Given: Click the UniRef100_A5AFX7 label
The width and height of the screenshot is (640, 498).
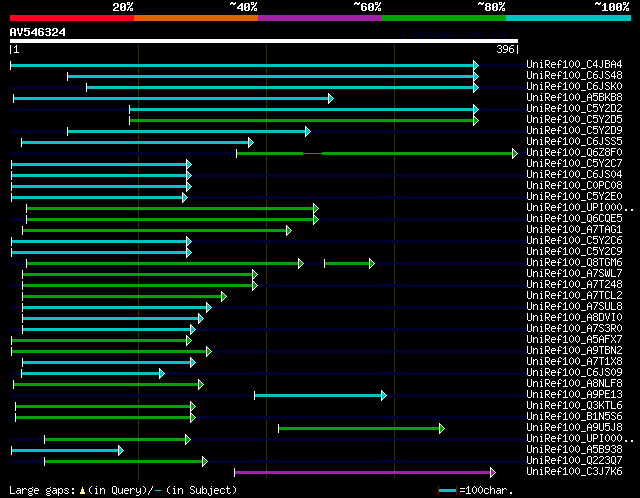Looking at the screenshot, I should click(574, 340).
